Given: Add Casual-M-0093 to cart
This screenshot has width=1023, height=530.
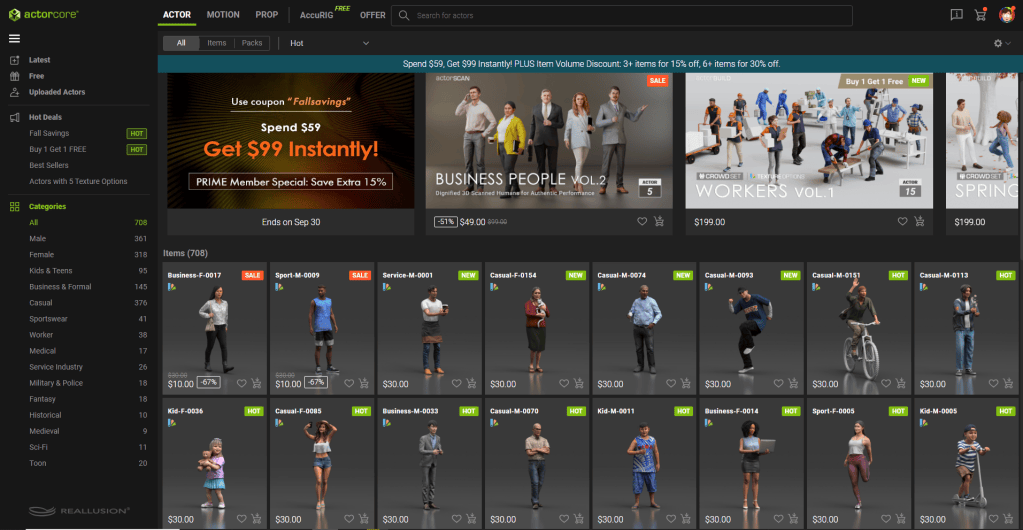Looking at the screenshot, I should tap(793, 383).
